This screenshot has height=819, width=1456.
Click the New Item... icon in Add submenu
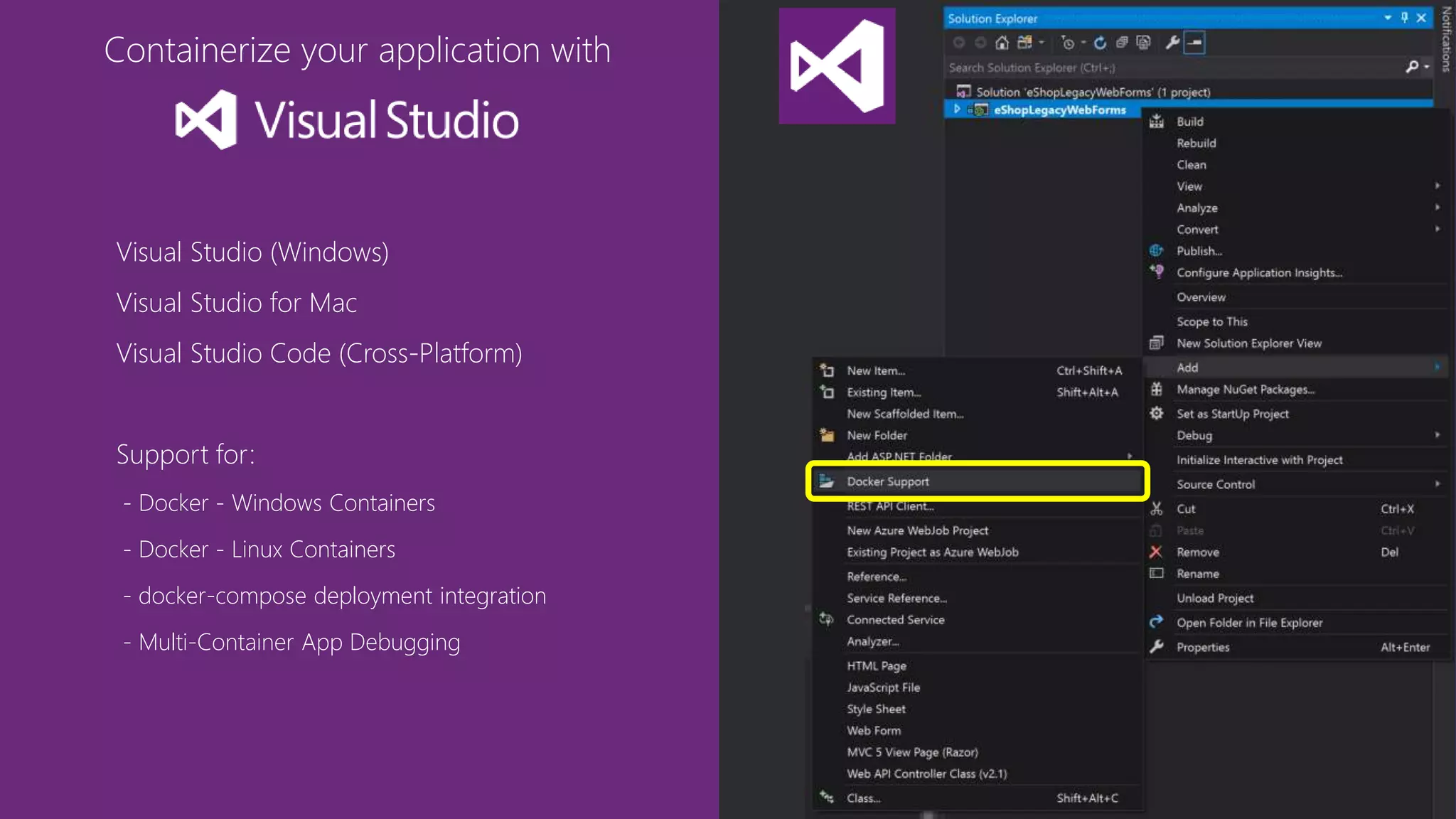pyautogui.click(x=826, y=370)
